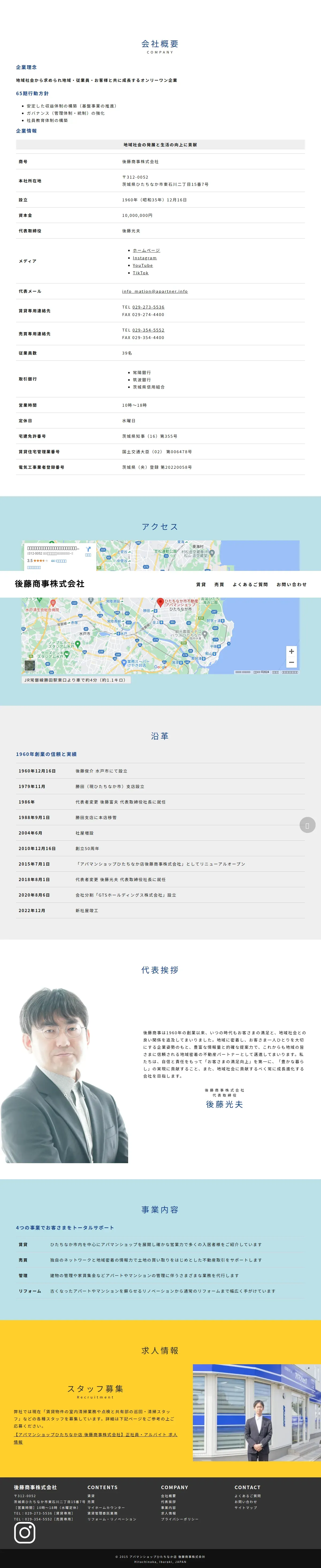This screenshot has height=1568, width=321.
Task: Open リフォーム・リノベーション footer link
Action: (112, 1519)
